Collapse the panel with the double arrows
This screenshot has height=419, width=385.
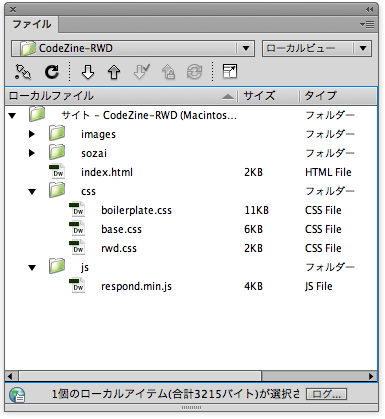(x=369, y=9)
